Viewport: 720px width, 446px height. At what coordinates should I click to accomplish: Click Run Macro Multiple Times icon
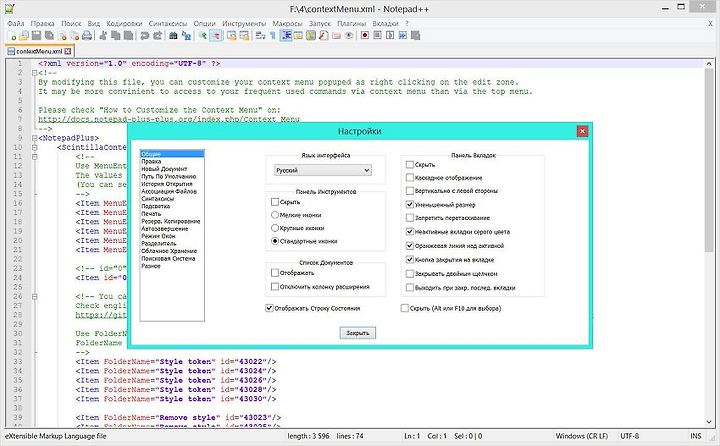pyautogui.click(x=403, y=35)
